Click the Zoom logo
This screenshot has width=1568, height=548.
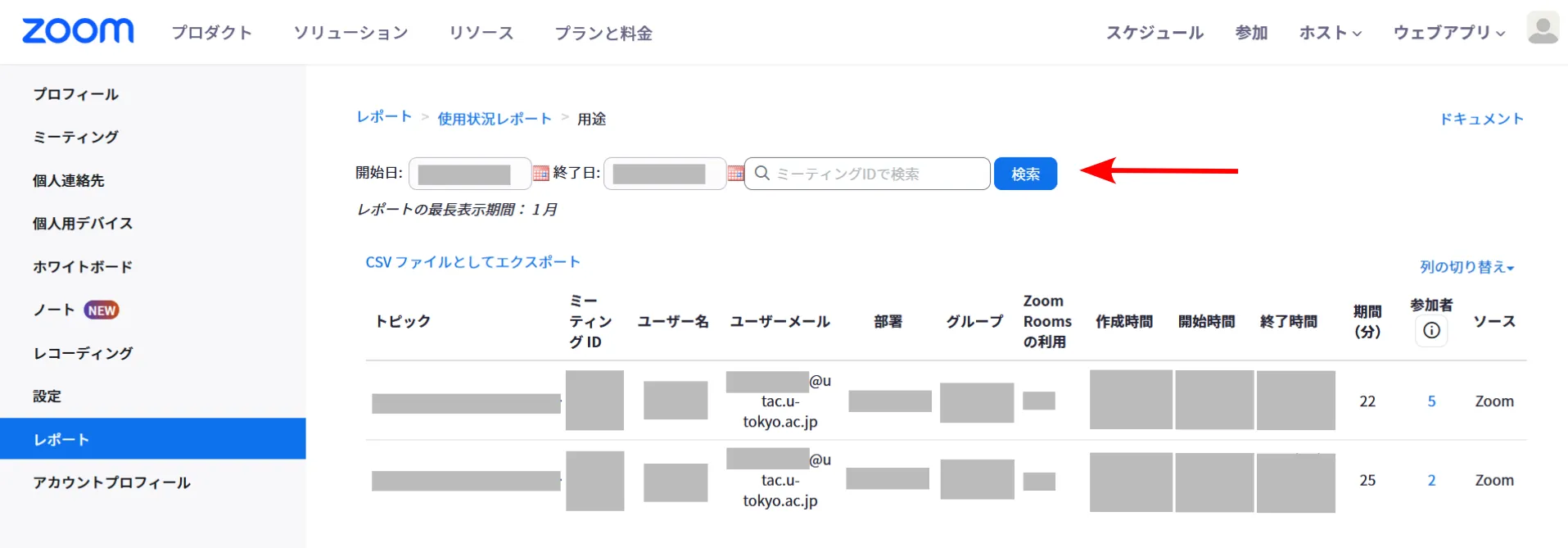[78, 31]
